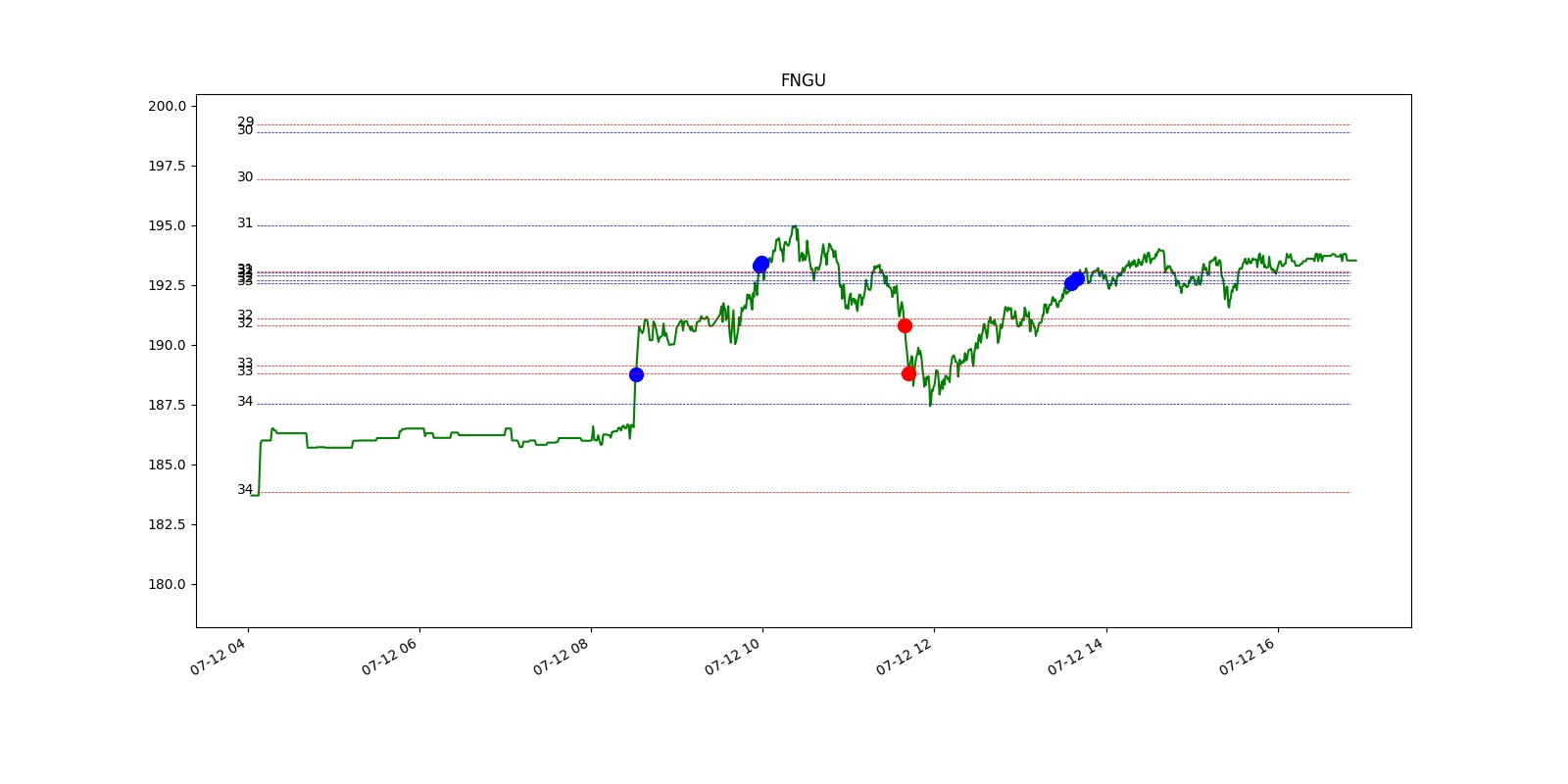Click label 31 beside the 195.0 blue line

tap(245, 223)
